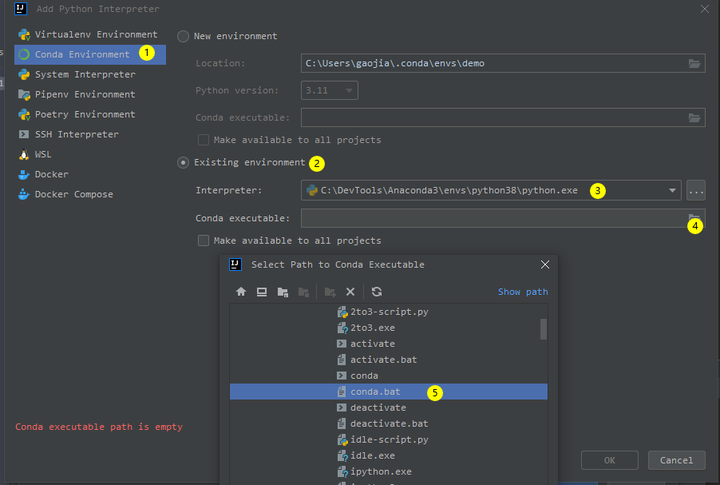Select Virtualenv Environment in the sidebar
Viewport: 720px width, 485px height.
95,34
